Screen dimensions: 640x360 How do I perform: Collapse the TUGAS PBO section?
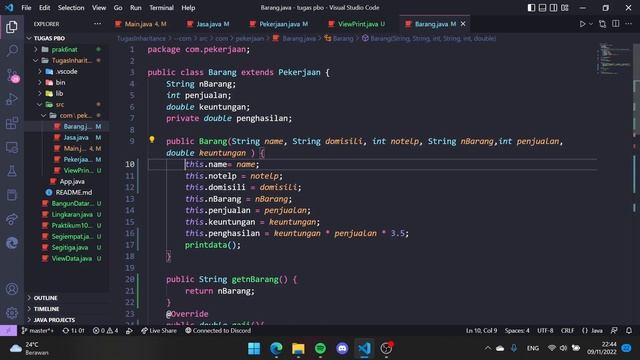tap(49, 38)
